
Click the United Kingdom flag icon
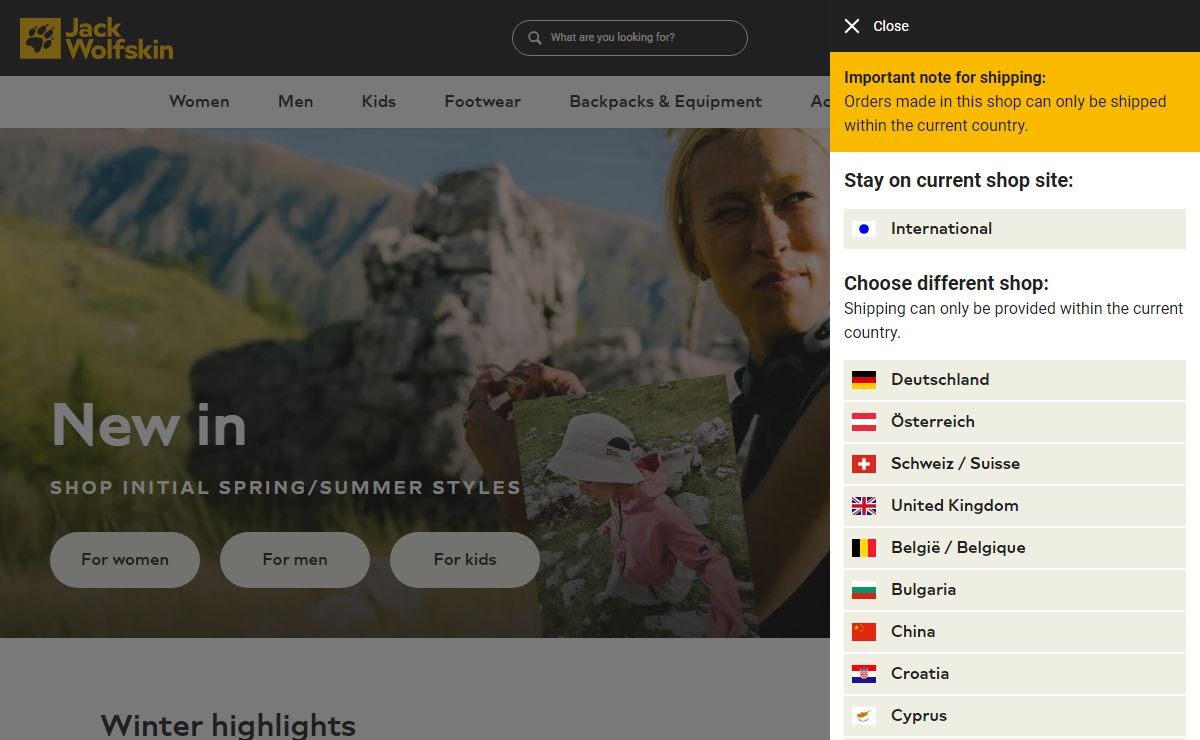(864, 506)
